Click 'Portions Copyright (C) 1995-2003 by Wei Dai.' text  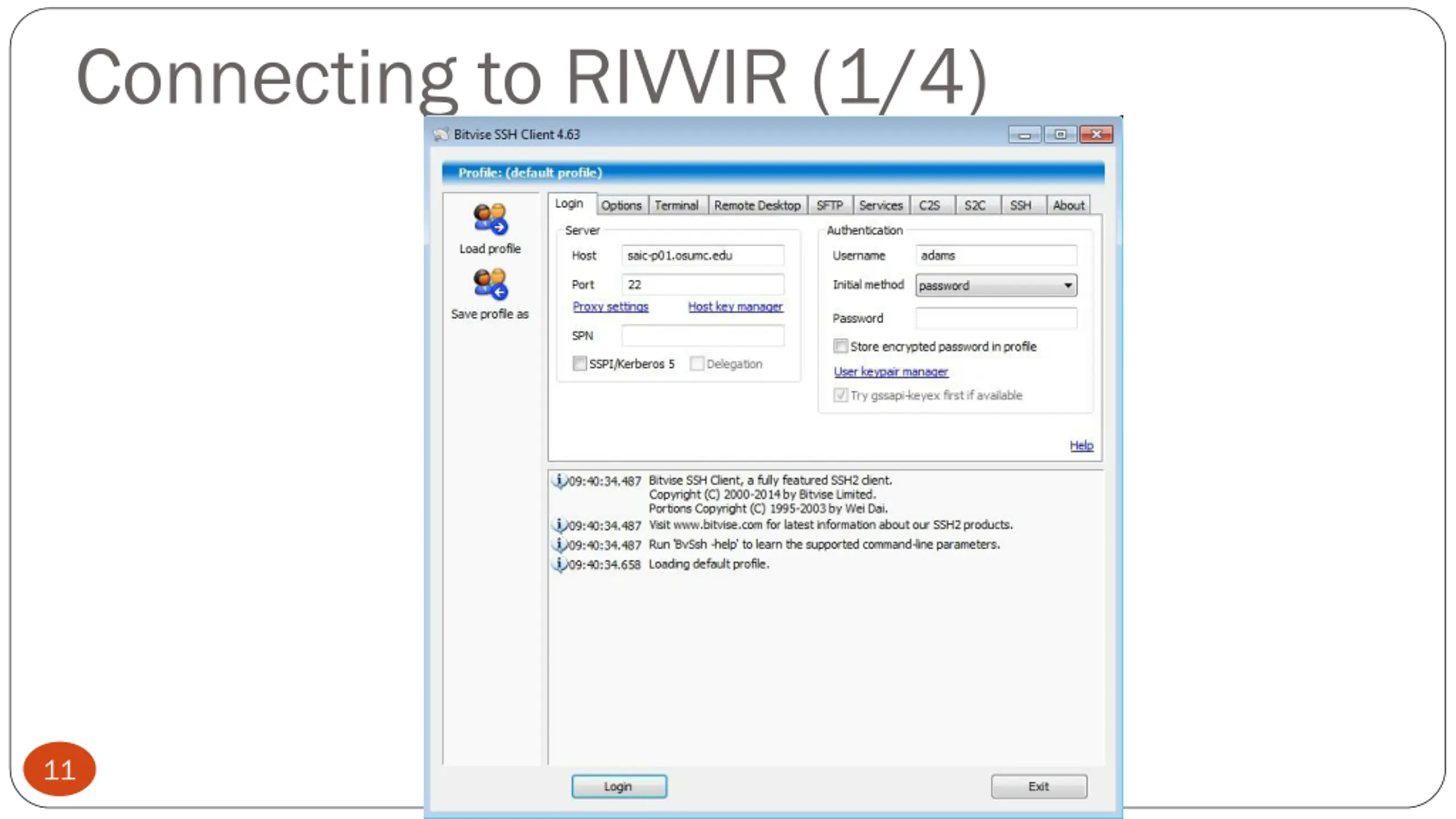(768, 508)
